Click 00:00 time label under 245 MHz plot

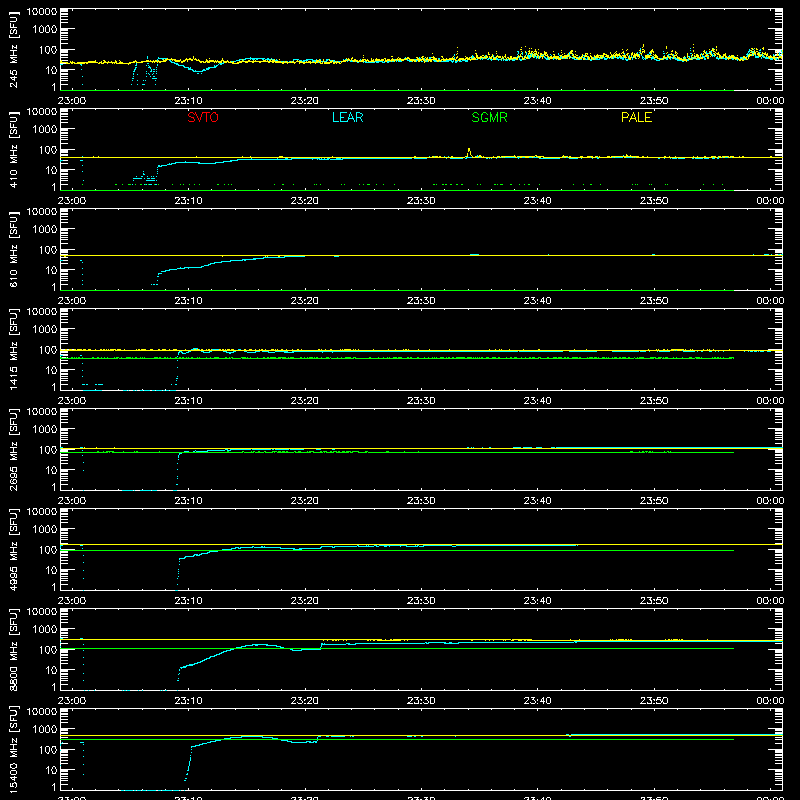click(x=770, y=101)
